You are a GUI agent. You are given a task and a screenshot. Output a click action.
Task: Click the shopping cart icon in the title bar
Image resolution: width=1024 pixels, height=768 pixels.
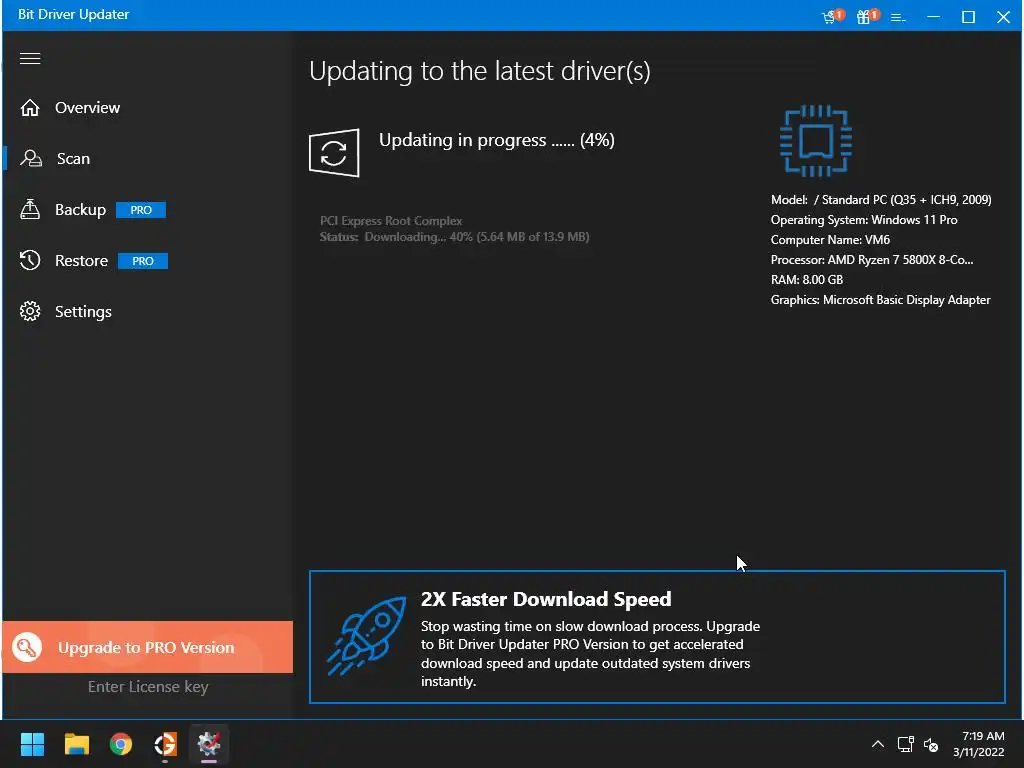tap(831, 16)
